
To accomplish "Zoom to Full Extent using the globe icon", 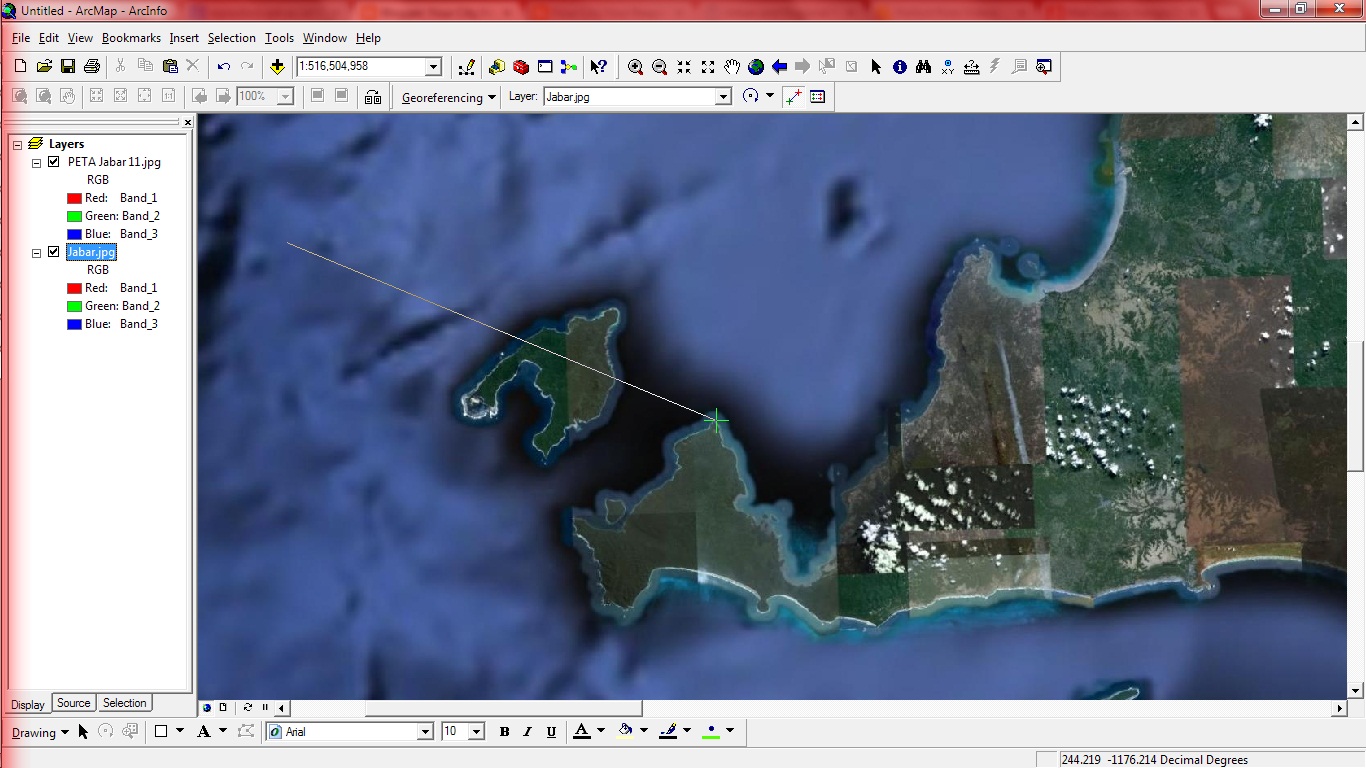I will 755,67.
